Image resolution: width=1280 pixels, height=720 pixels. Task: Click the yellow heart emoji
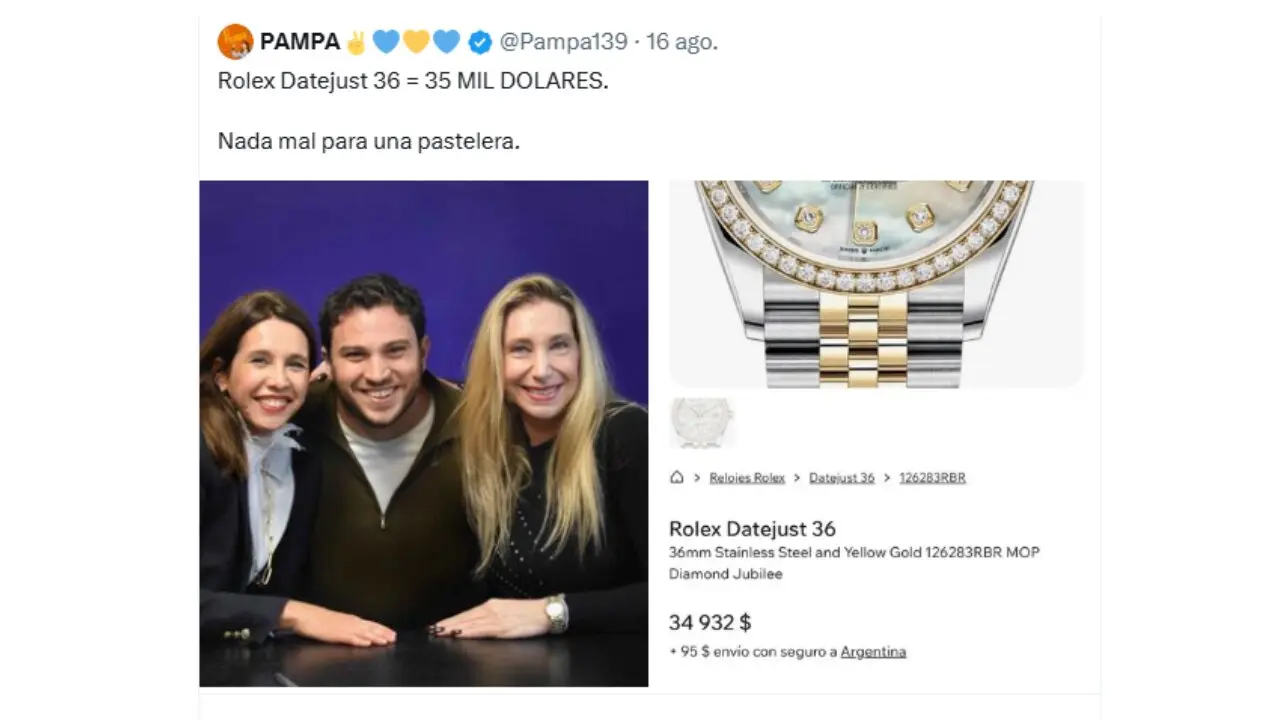tap(416, 42)
